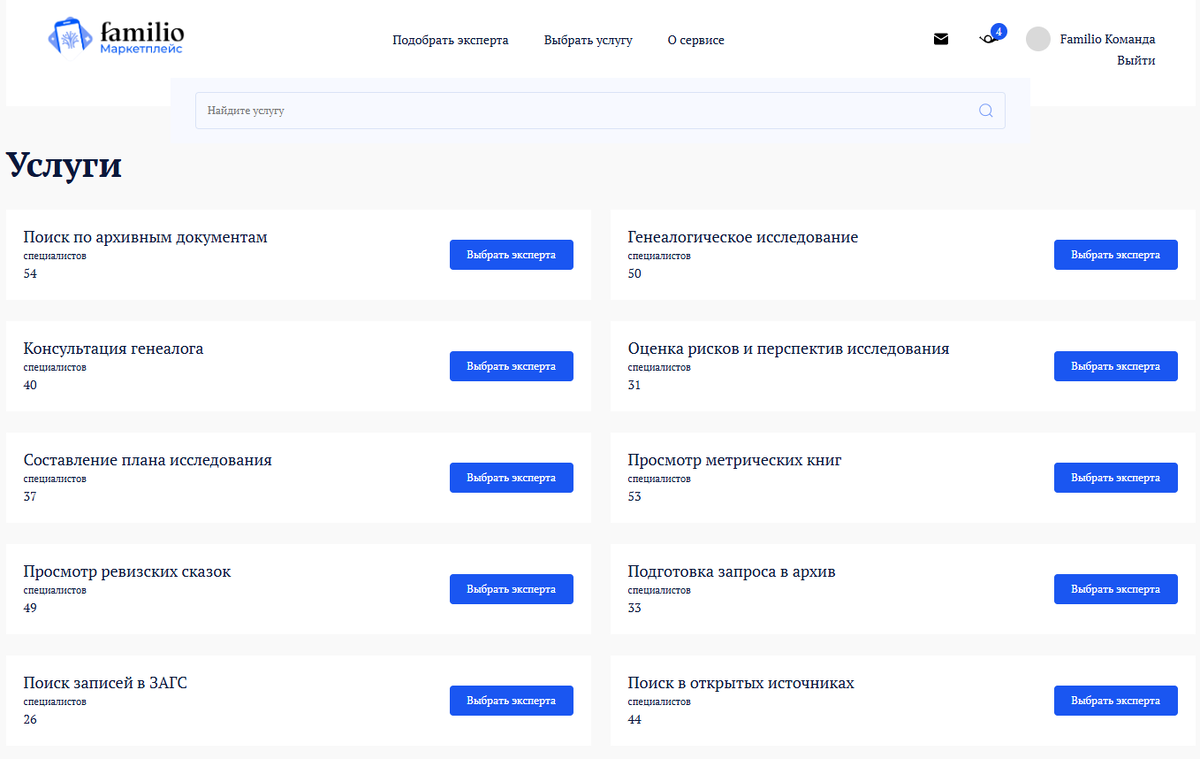Open the О сервисе page
This screenshot has height=759, width=1200.
(696, 40)
